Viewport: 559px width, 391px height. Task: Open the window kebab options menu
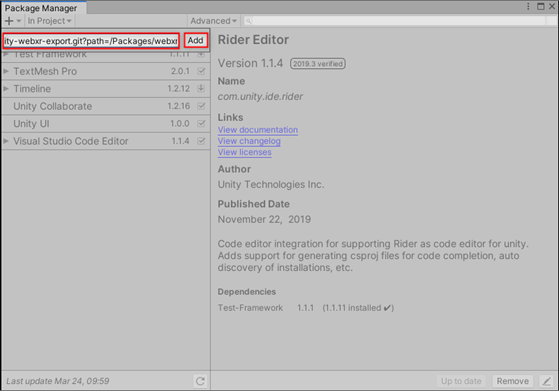pos(528,6)
